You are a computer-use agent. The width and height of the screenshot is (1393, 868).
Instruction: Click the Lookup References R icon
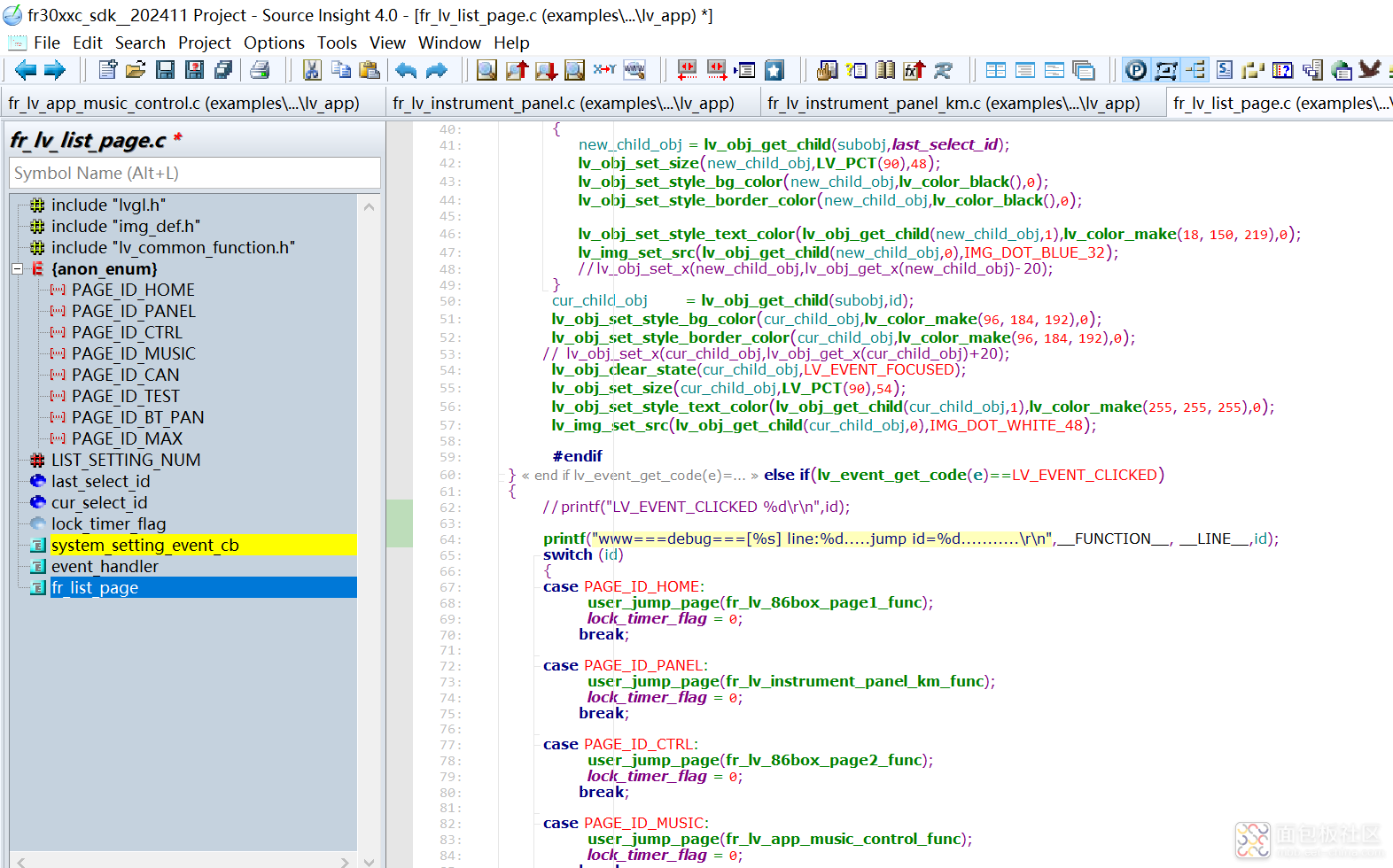click(944, 70)
